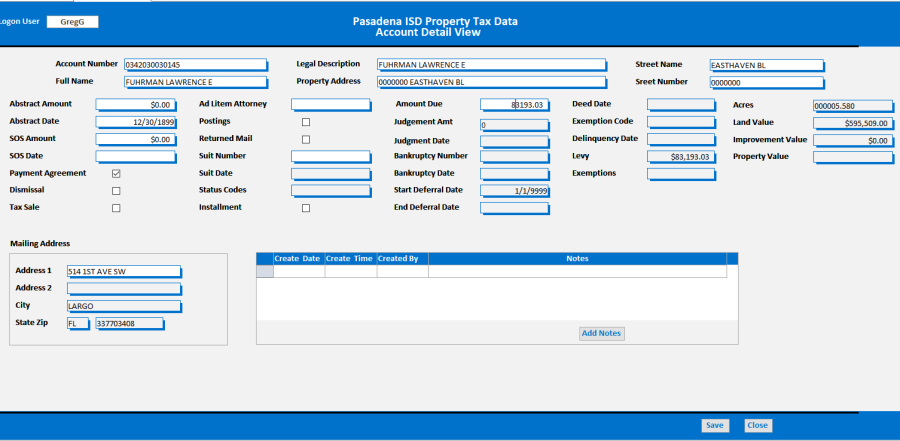Click the Close button at bottom
The image size is (900, 441).
click(x=757, y=425)
